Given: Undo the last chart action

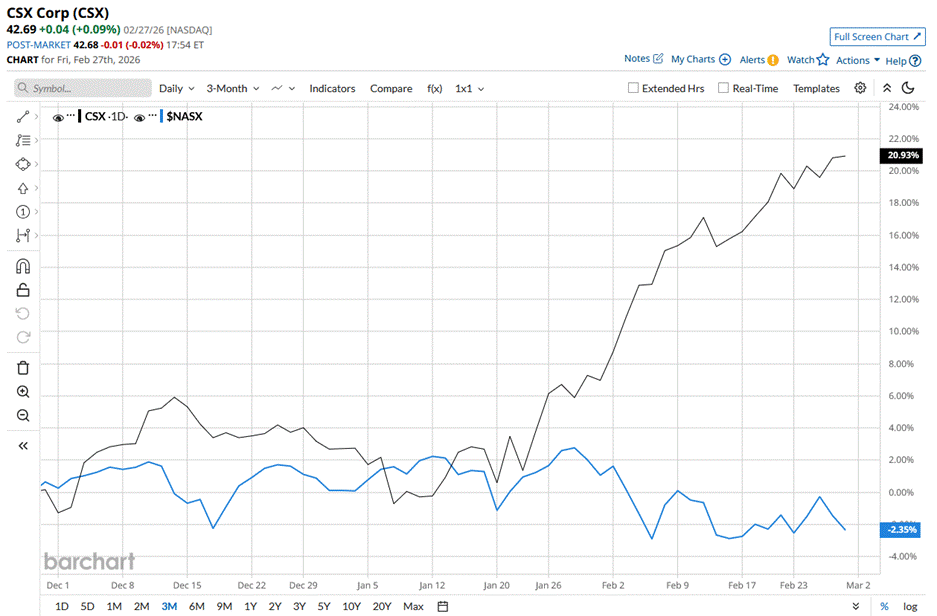Looking at the screenshot, I should point(23,314).
